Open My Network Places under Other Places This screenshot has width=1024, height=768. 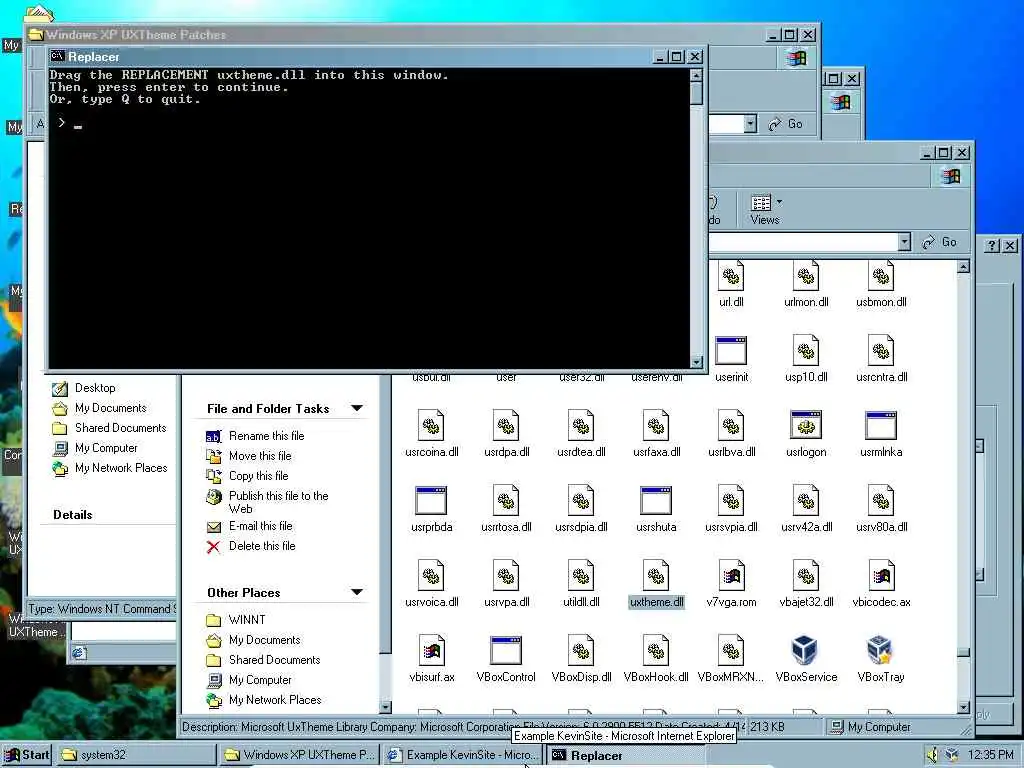(275, 700)
